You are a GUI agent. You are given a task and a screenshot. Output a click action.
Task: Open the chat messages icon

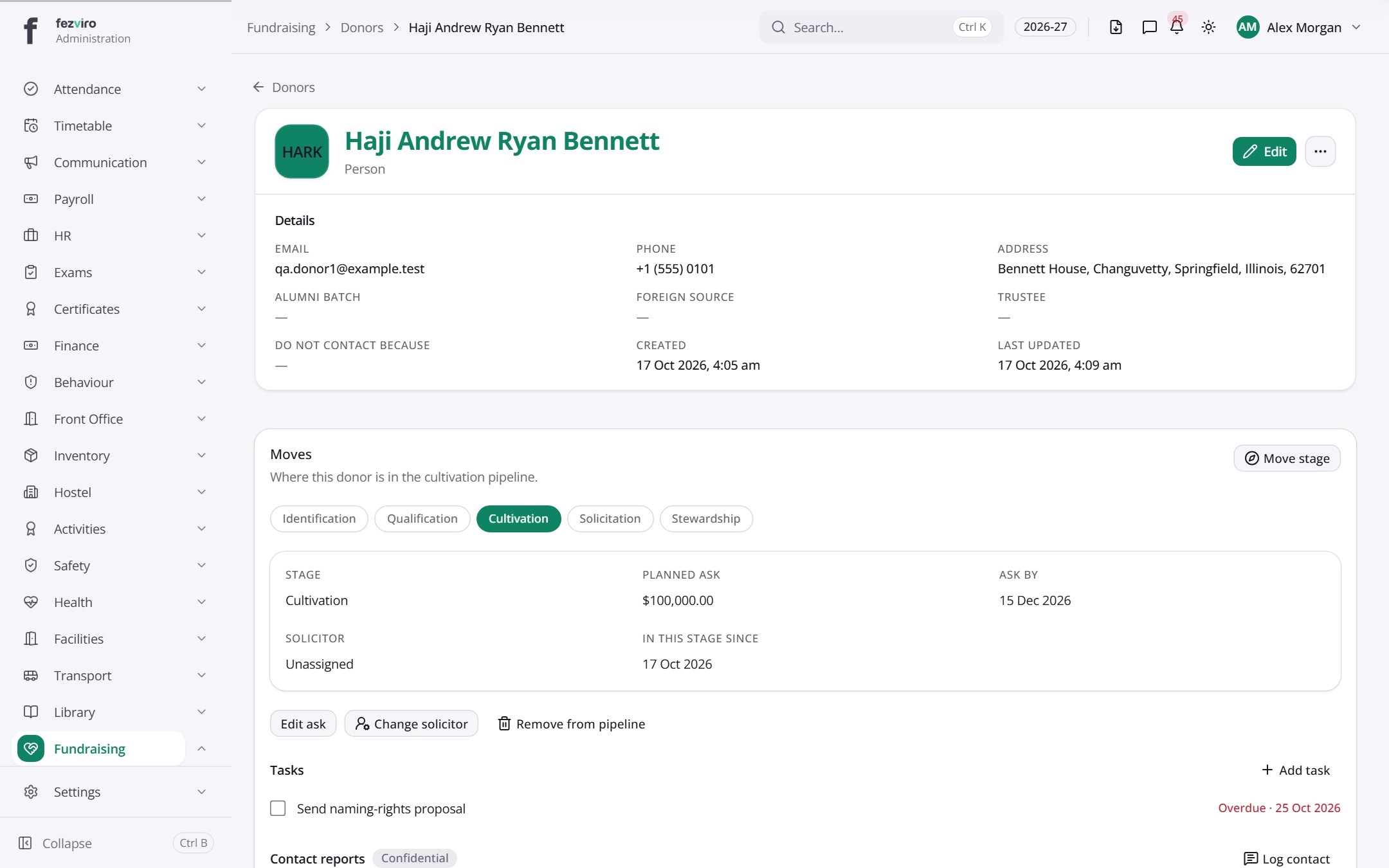[1149, 27]
